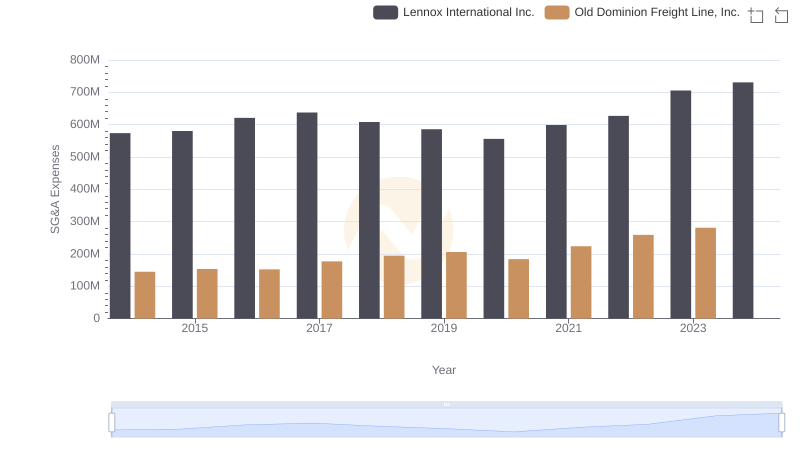Click the orange Old Dominion legend swatch
800x461 pixels.
pyautogui.click(x=557, y=12)
